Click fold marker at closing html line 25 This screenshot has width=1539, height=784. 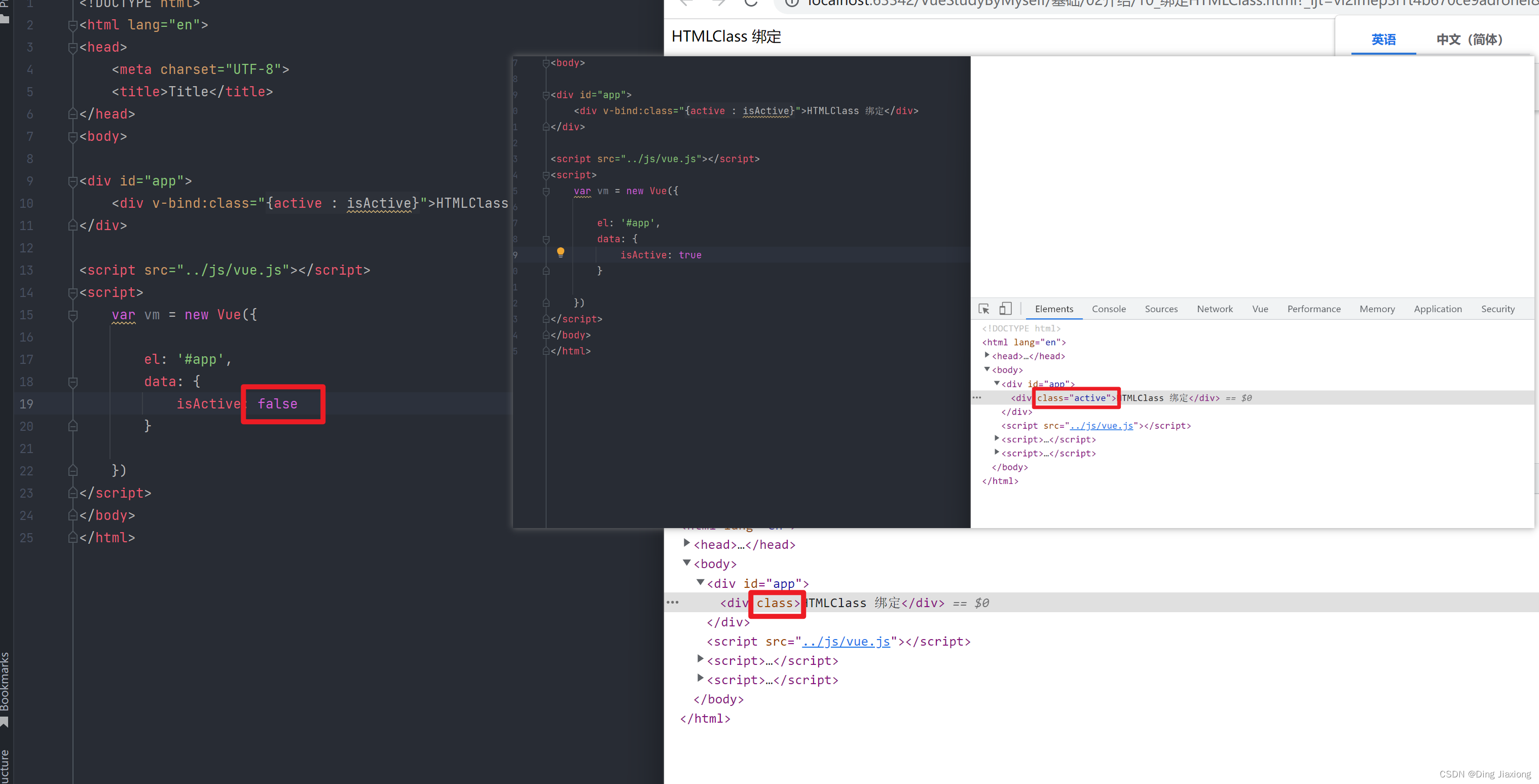click(73, 538)
